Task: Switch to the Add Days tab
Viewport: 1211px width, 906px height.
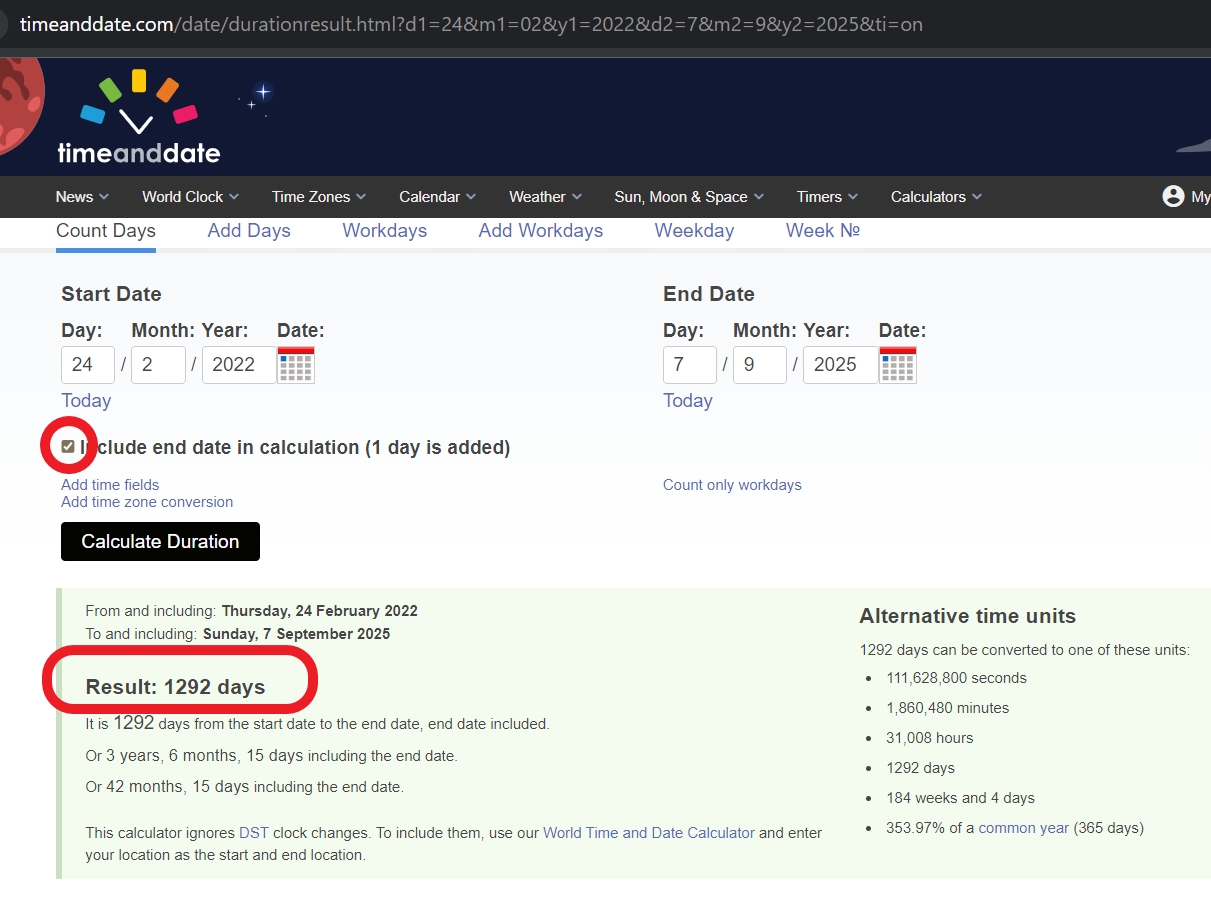Action: tap(249, 231)
